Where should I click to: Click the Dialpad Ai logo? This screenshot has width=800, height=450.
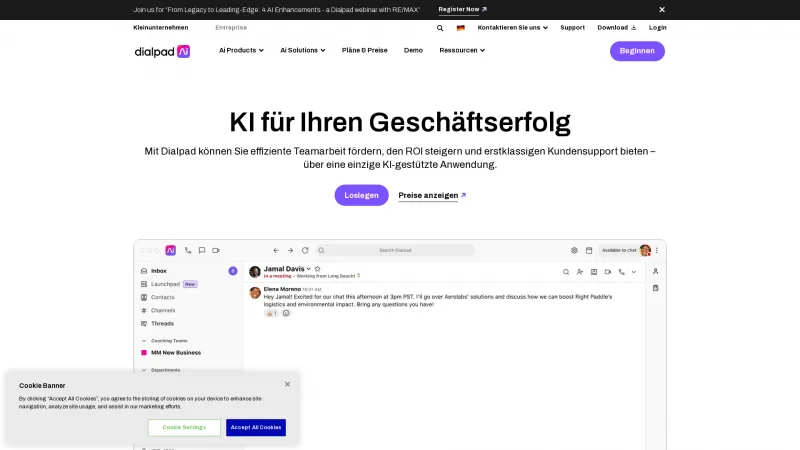coord(162,51)
